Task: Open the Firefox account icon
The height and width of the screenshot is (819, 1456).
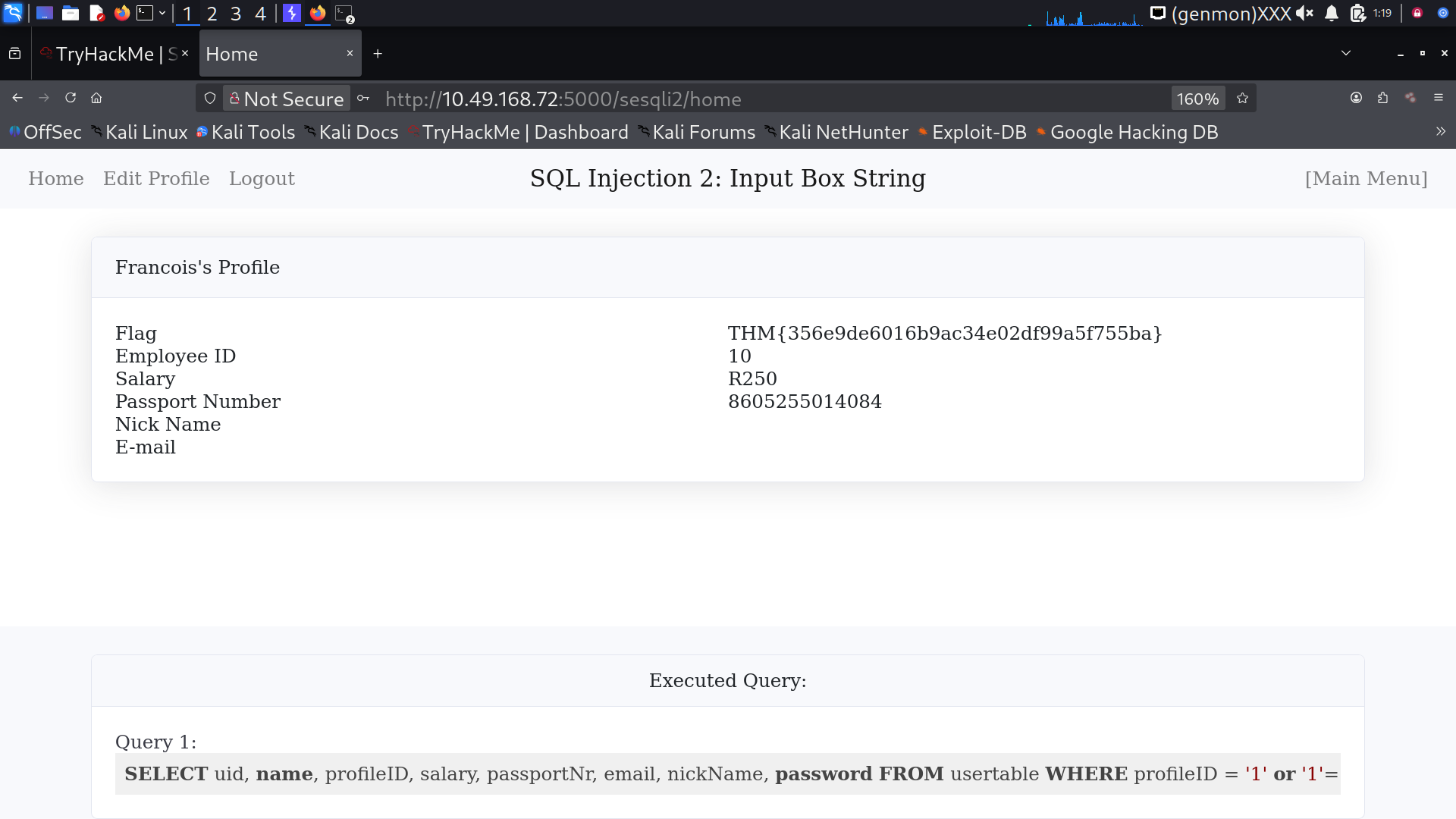Action: tap(1356, 98)
